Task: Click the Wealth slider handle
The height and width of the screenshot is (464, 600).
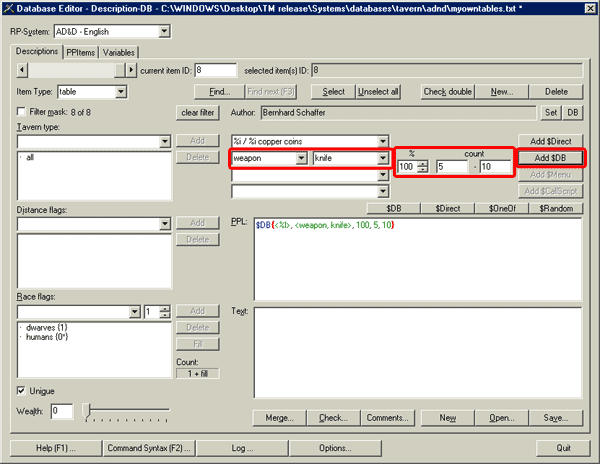Action: coord(87,409)
